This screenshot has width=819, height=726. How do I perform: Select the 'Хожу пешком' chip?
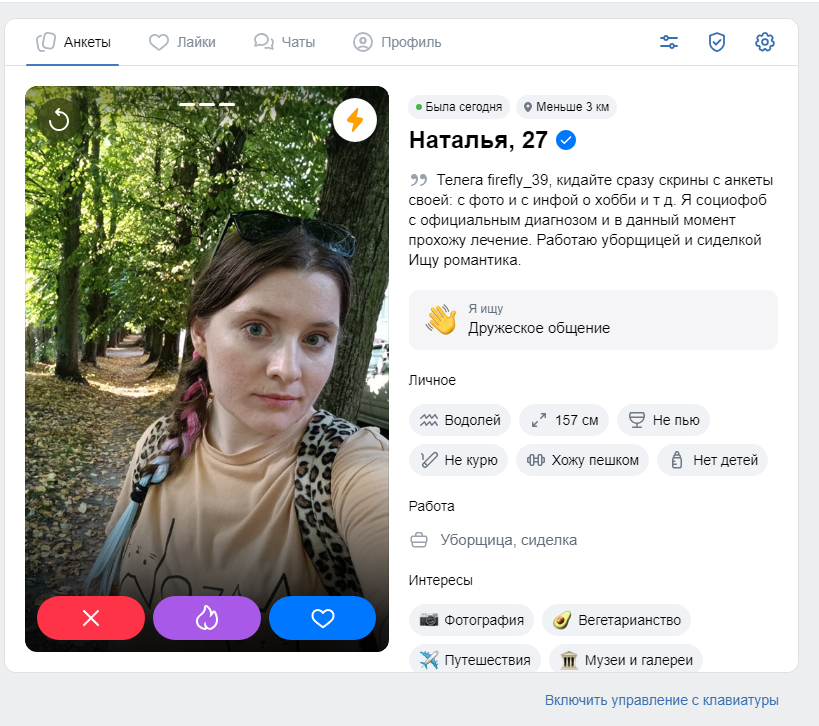[582, 460]
